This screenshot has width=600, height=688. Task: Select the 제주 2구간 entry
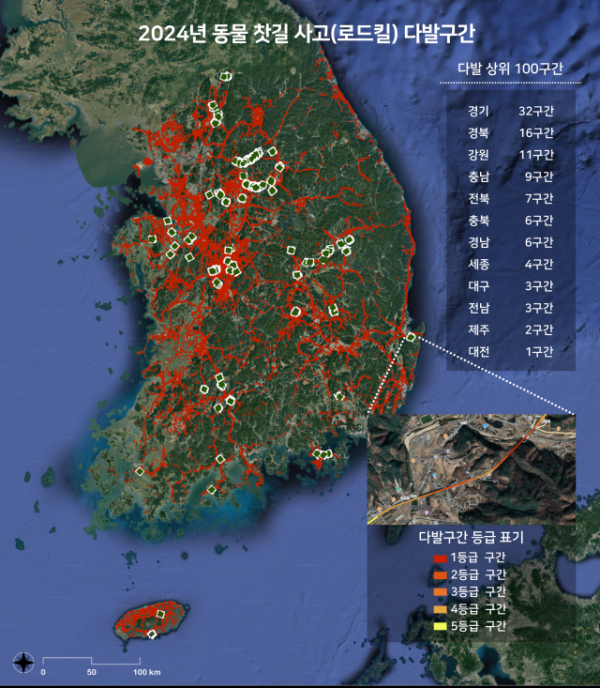click(x=510, y=330)
